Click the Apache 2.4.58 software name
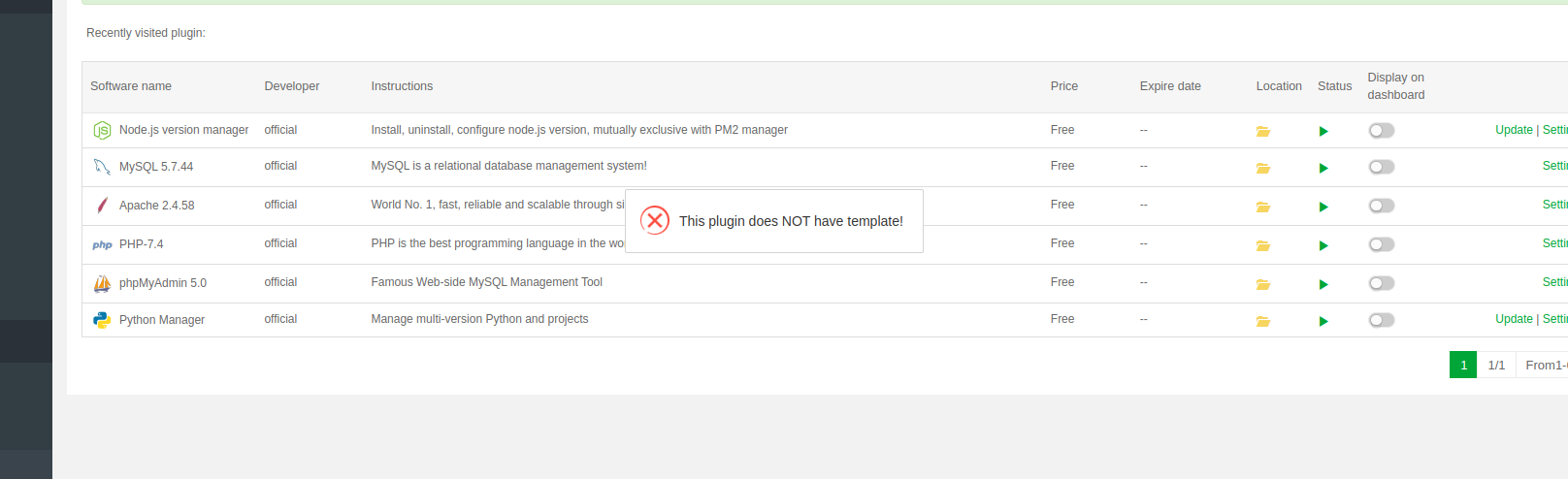 pos(156,206)
